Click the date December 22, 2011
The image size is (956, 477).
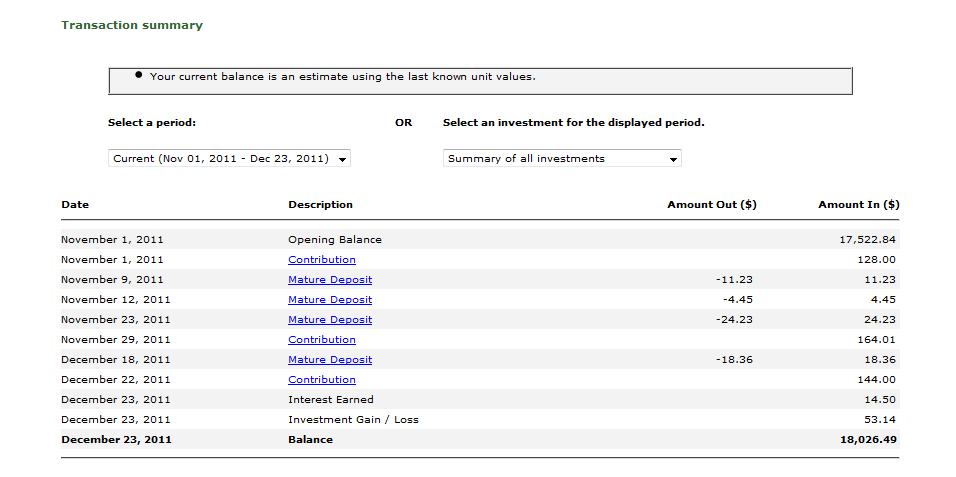(x=116, y=379)
